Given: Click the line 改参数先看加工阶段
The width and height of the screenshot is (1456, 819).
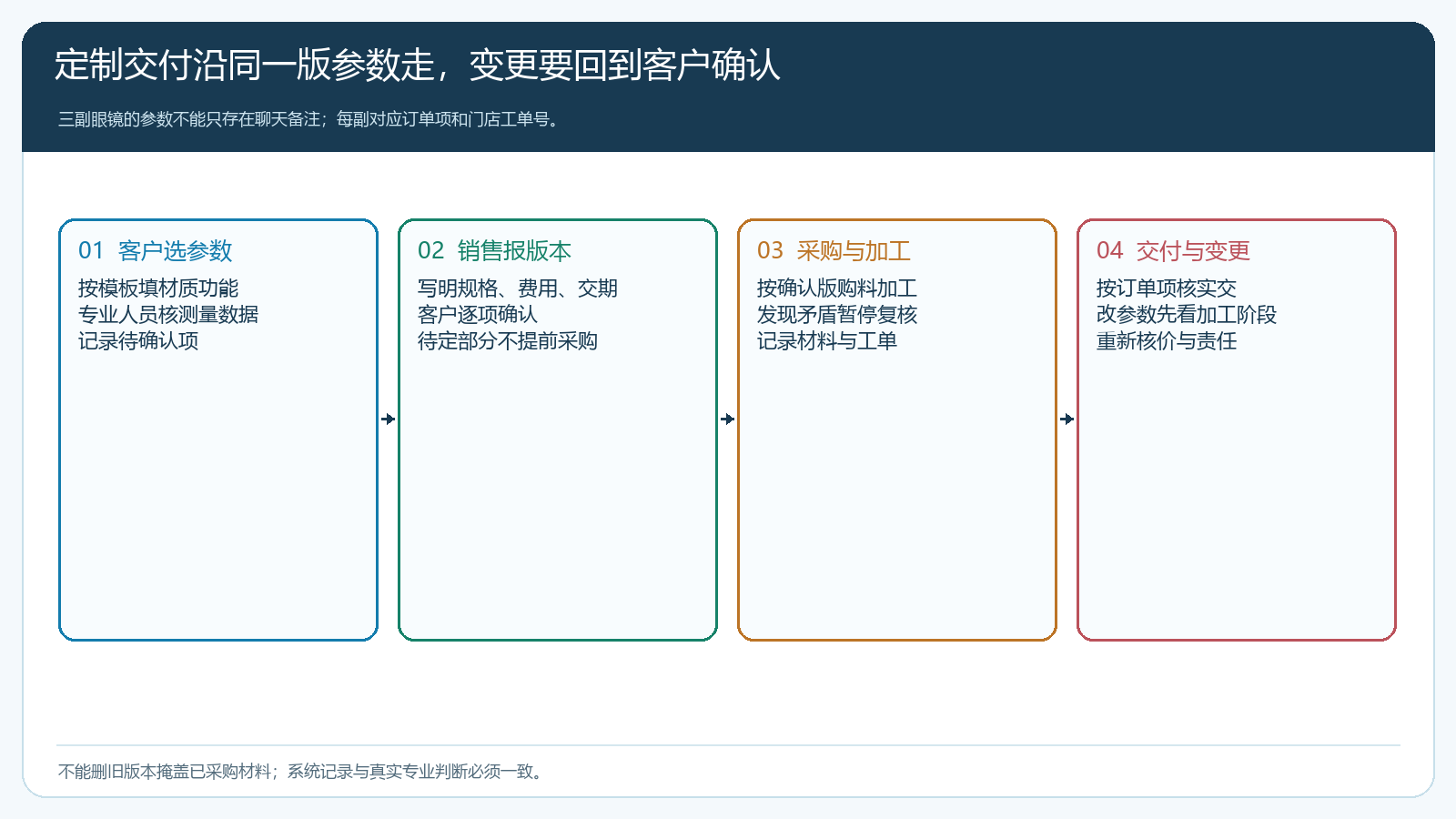Looking at the screenshot, I should tap(1187, 315).
